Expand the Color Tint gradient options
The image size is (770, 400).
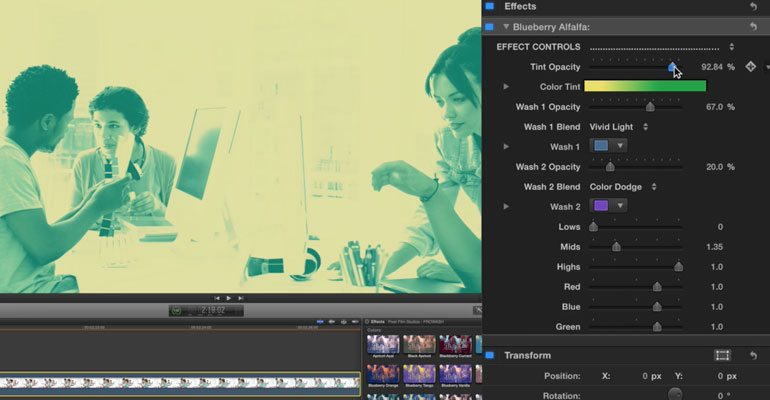coord(506,86)
